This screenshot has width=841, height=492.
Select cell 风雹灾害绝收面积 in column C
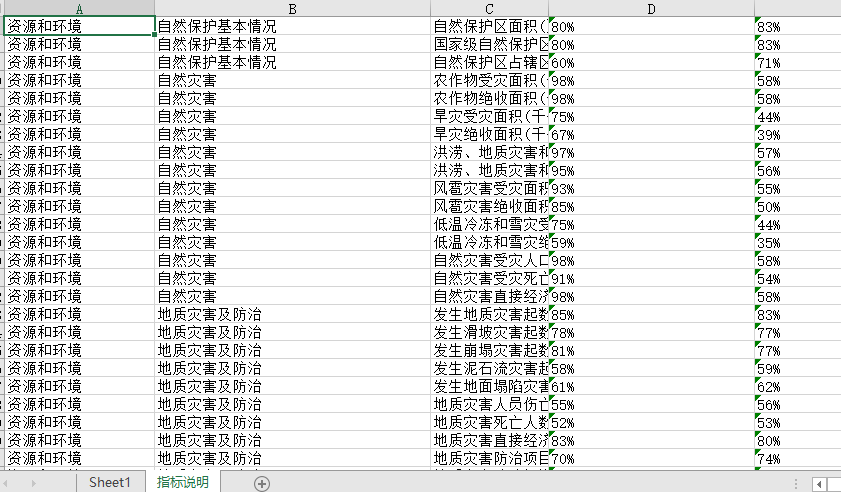pos(489,206)
